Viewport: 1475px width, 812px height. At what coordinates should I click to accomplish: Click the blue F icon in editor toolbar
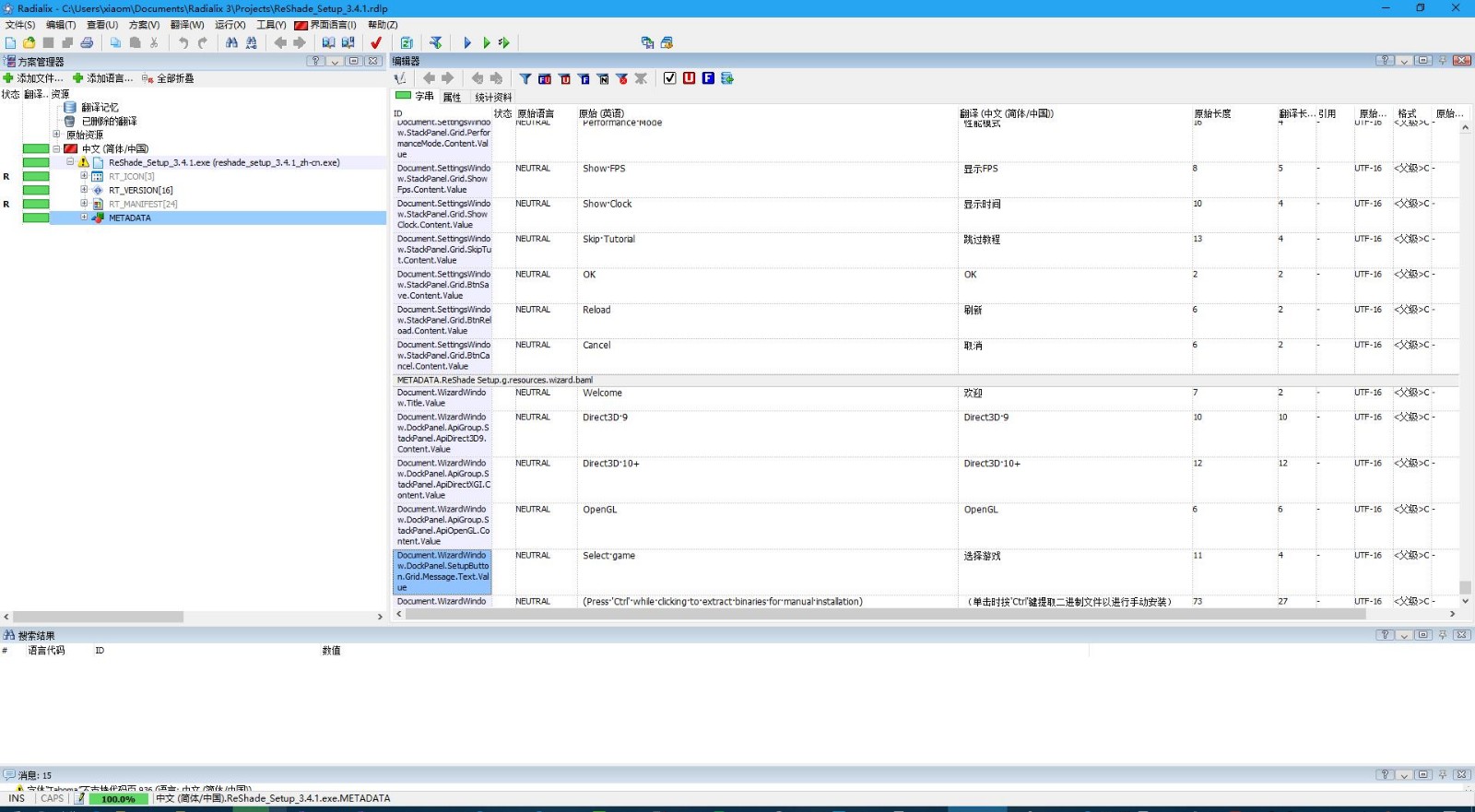click(x=708, y=78)
